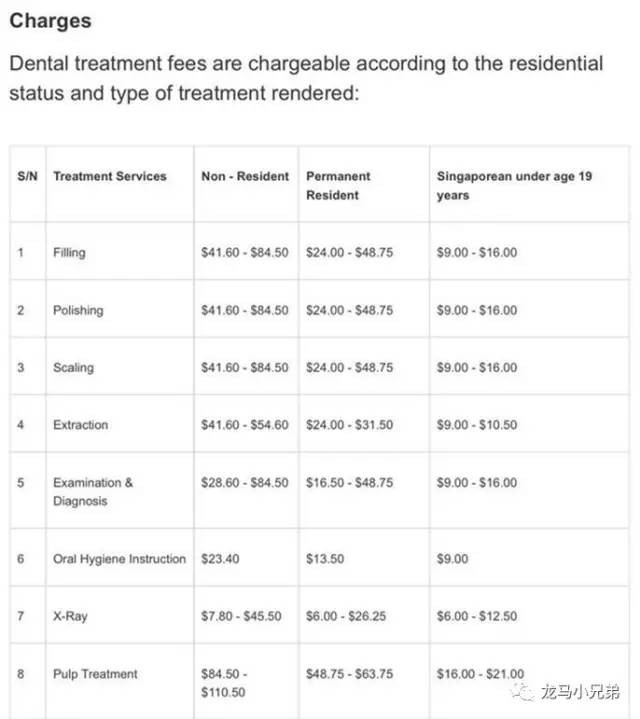Select the Scaling treatment row label
This screenshot has width=640, height=719.
point(73,368)
